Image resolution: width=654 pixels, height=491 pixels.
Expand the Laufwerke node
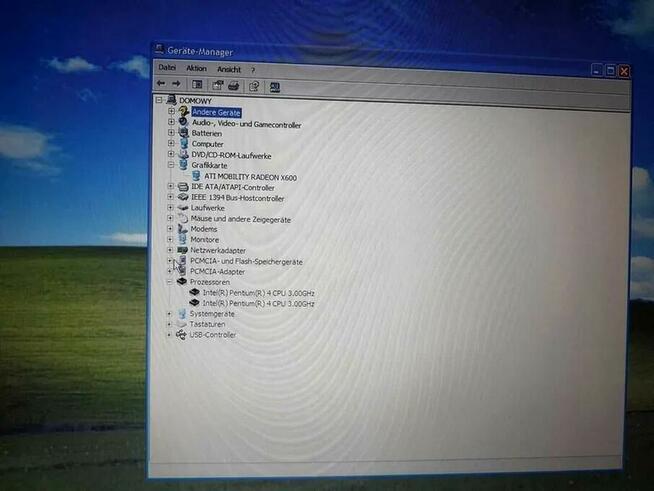pos(170,207)
